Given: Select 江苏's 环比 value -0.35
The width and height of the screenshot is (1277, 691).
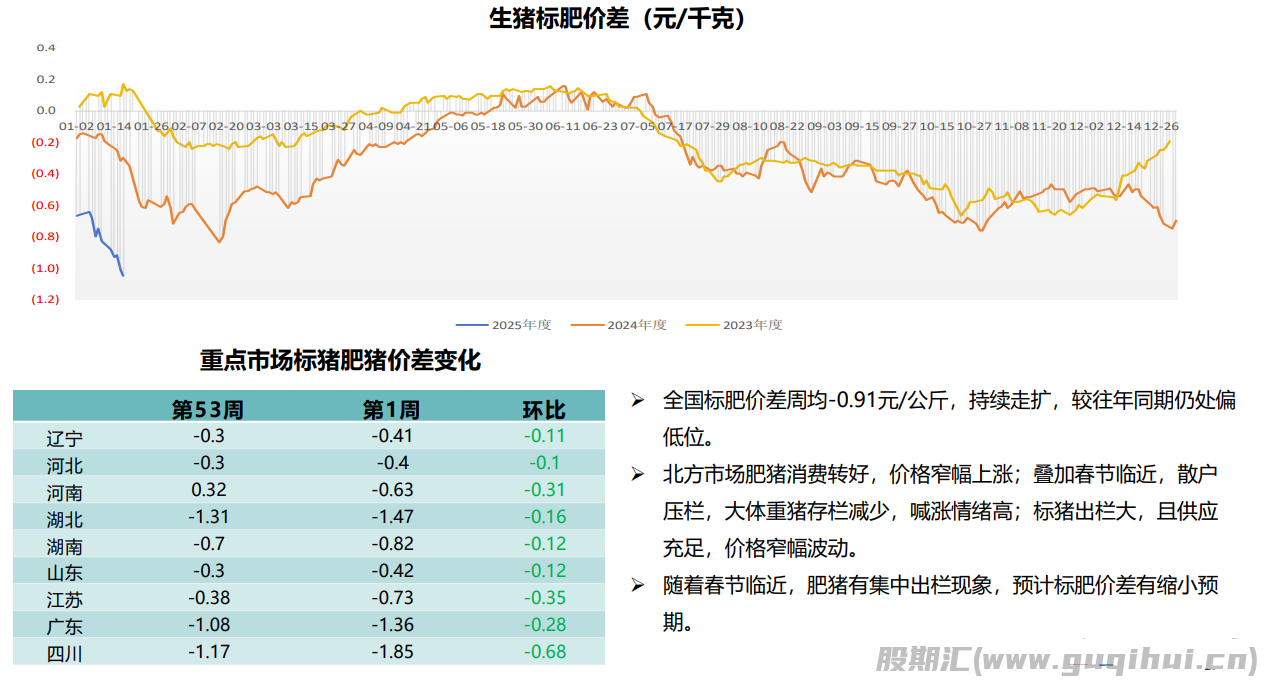Looking at the screenshot, I should (545, 598).
